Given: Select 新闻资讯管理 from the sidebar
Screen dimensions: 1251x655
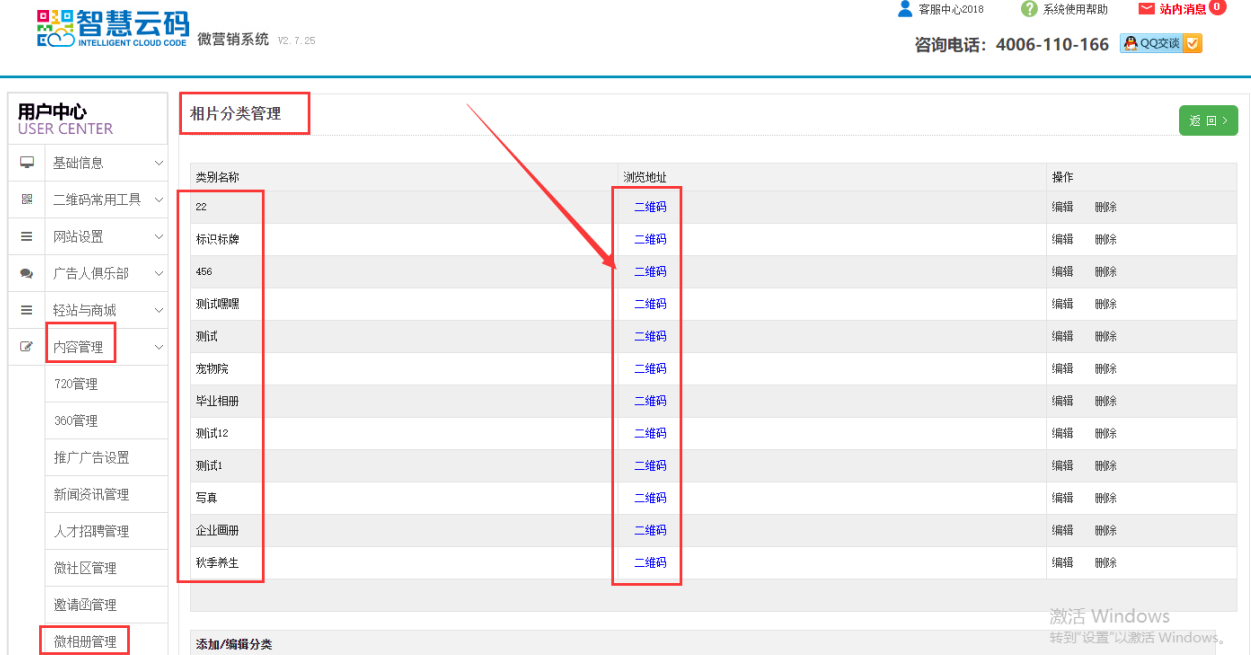Looking at the screenshot, I should pos(91,494).
